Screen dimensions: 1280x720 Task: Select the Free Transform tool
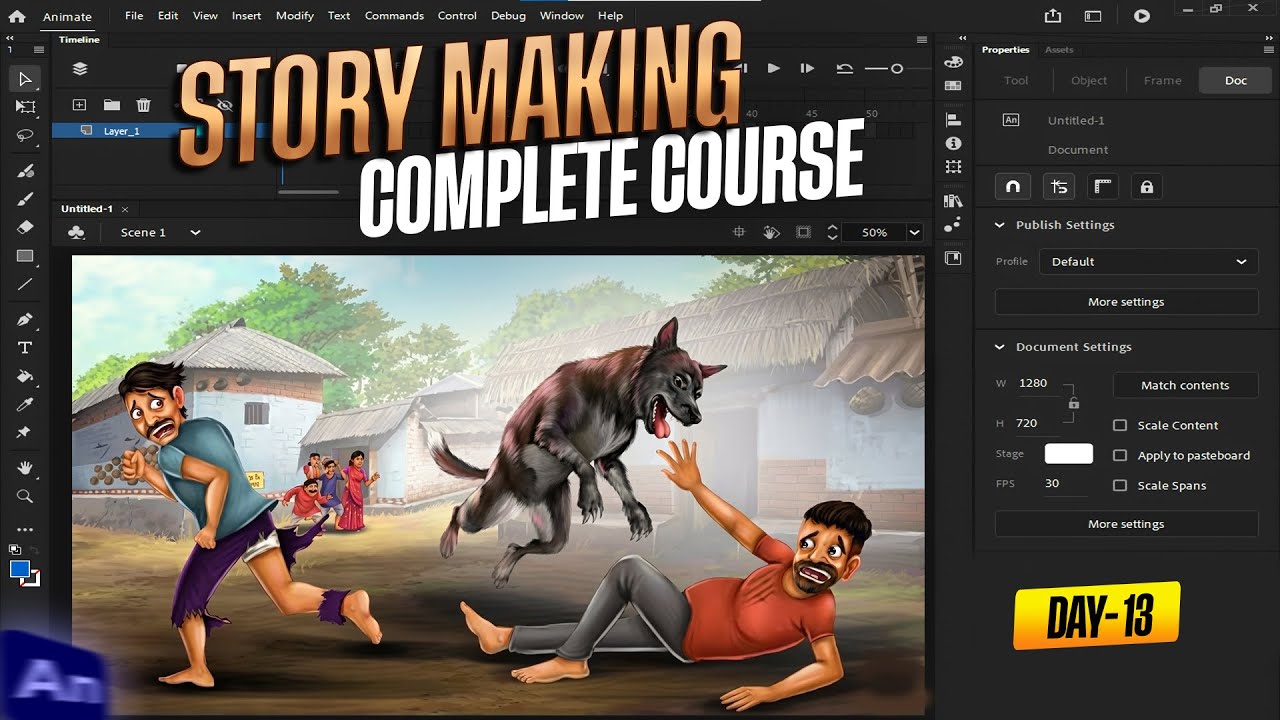25,107
